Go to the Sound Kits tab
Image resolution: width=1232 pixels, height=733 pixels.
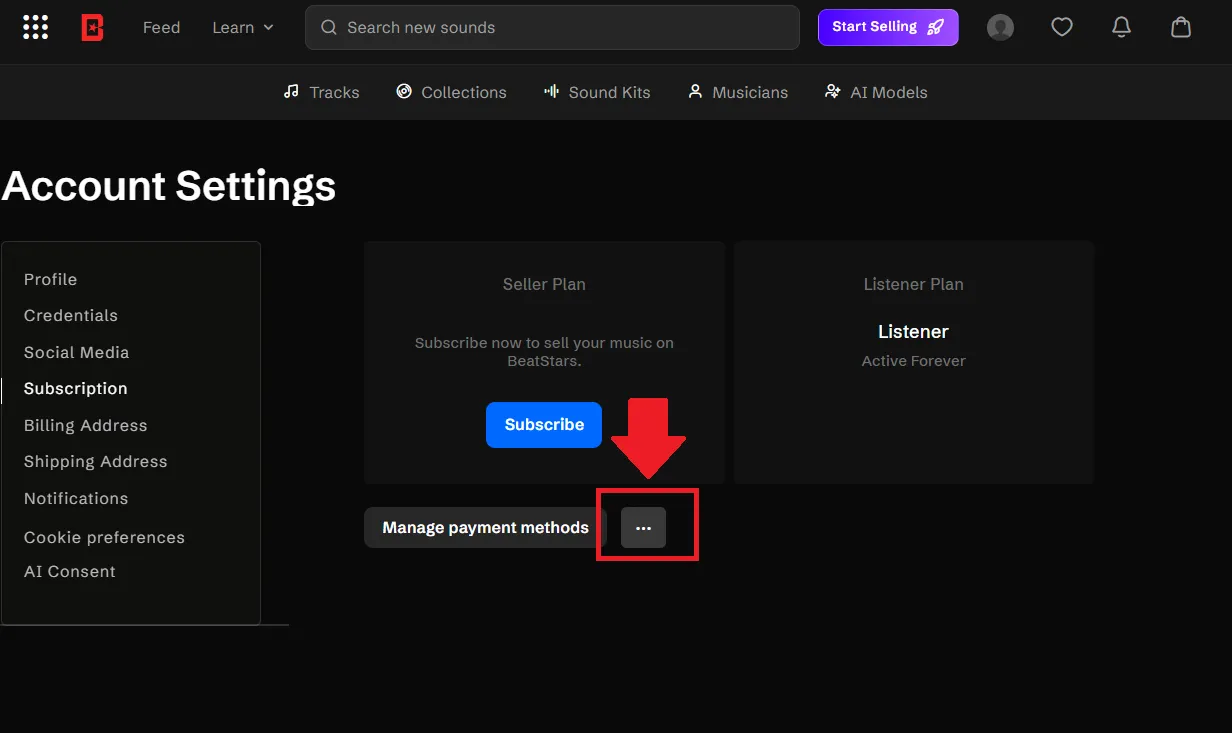pyautogui.click(x=597, y=92)
